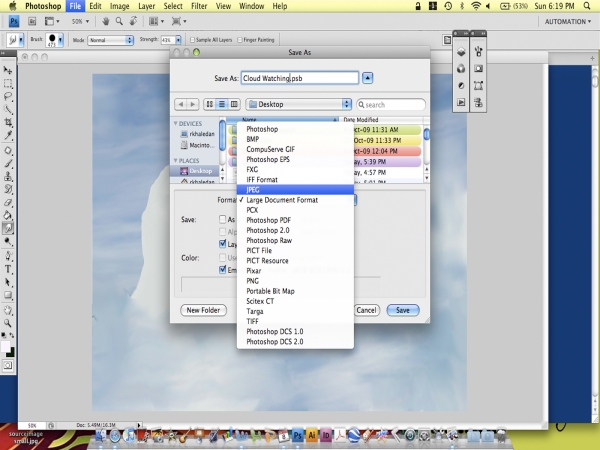This screenshot has height=450, width=600.
Task: Open Spotlight search in menu bar
Action: tap(586, 6)
